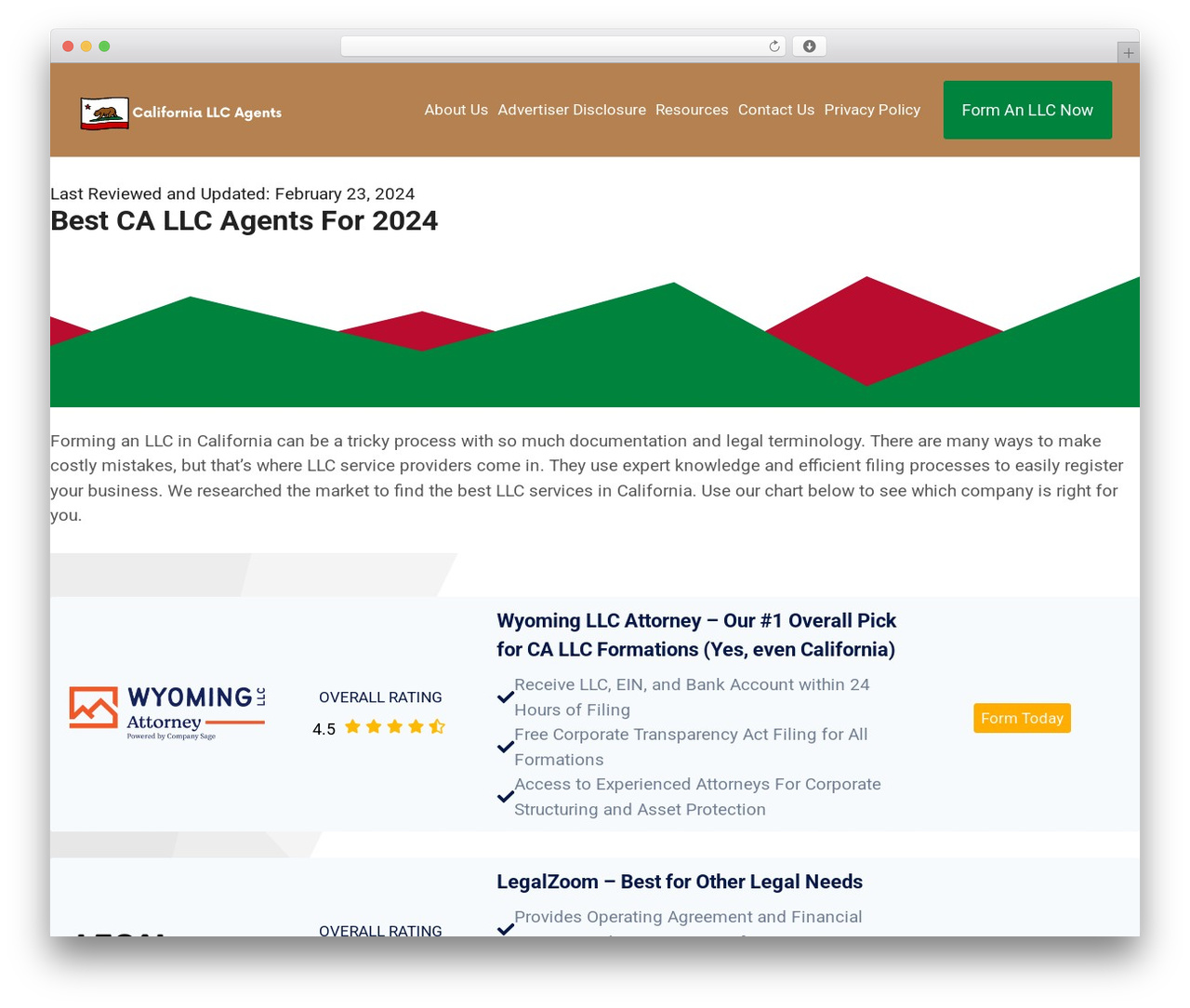This screenshot has width=1190, height=1008.
Task: Click the checkmark beside Access to Experienced Attorneys
Action: pyautogui.click(x=506, y=797)
